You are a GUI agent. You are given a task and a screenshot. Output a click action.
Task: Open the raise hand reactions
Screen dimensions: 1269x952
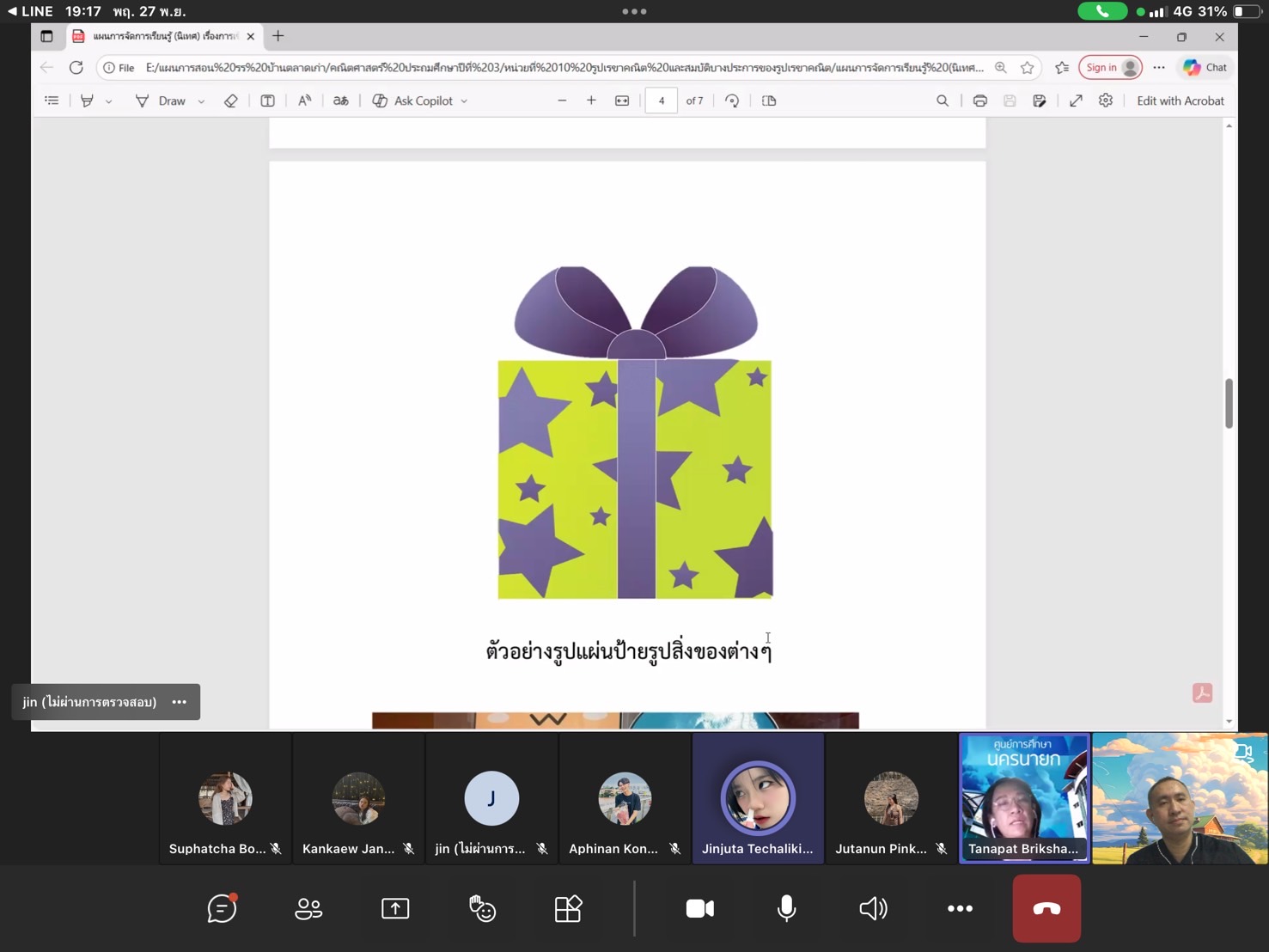point(482,908)
